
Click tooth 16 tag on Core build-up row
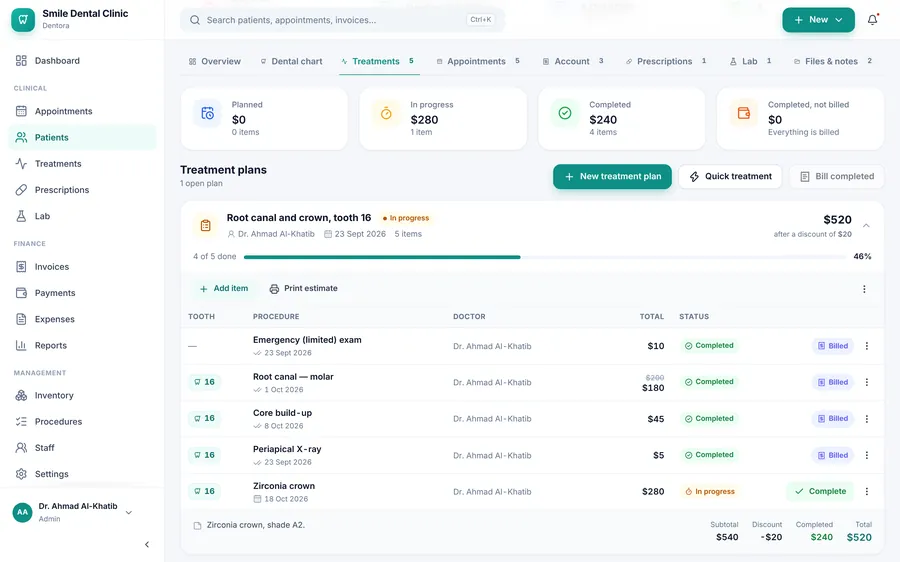point(204,418)
